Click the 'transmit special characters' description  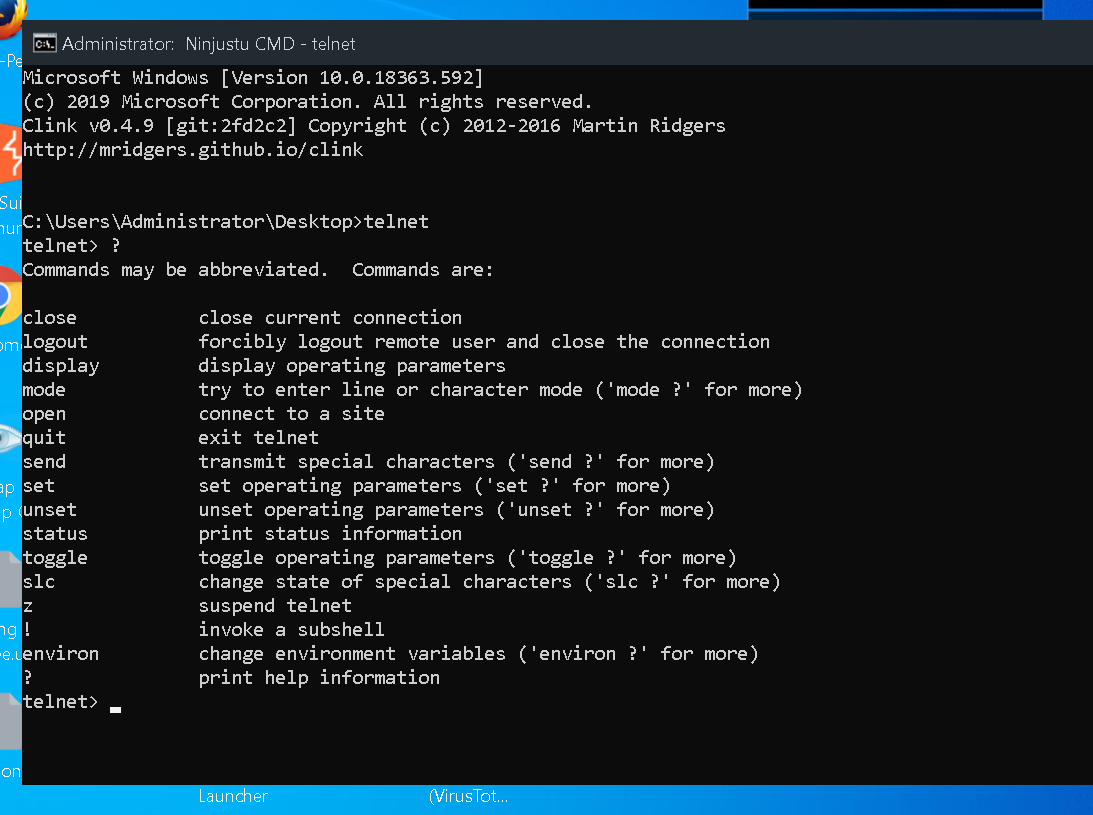click(457, 462)
